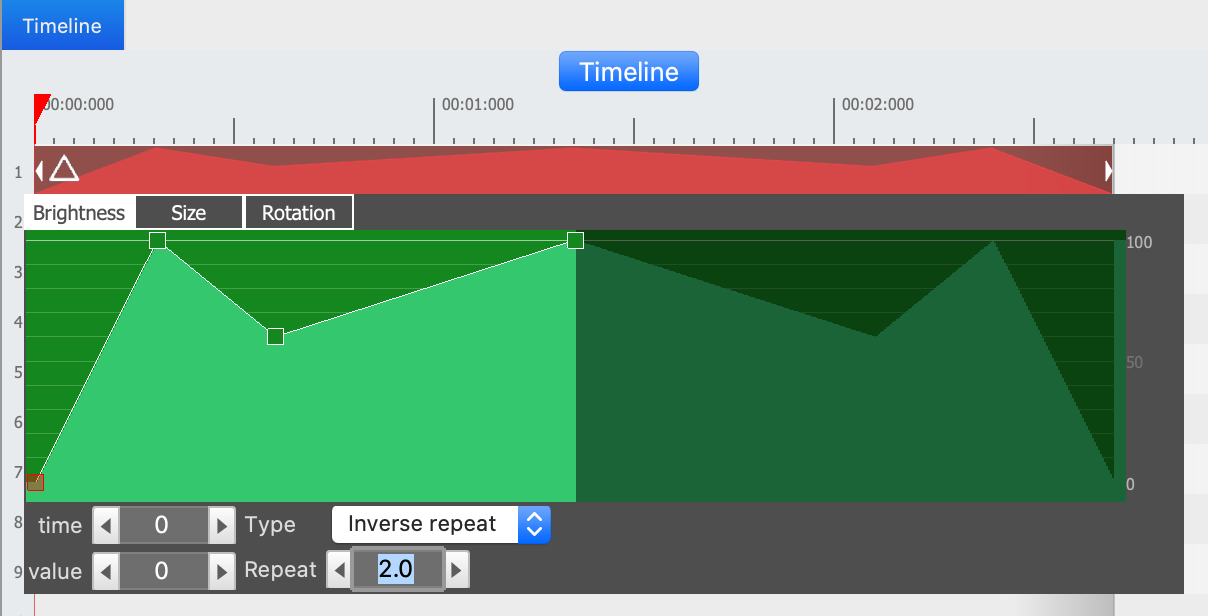Increase time with the right arrow stepper
This screenshot has width=1208, height=616.
pyautogui.click(x=221, y=524)
